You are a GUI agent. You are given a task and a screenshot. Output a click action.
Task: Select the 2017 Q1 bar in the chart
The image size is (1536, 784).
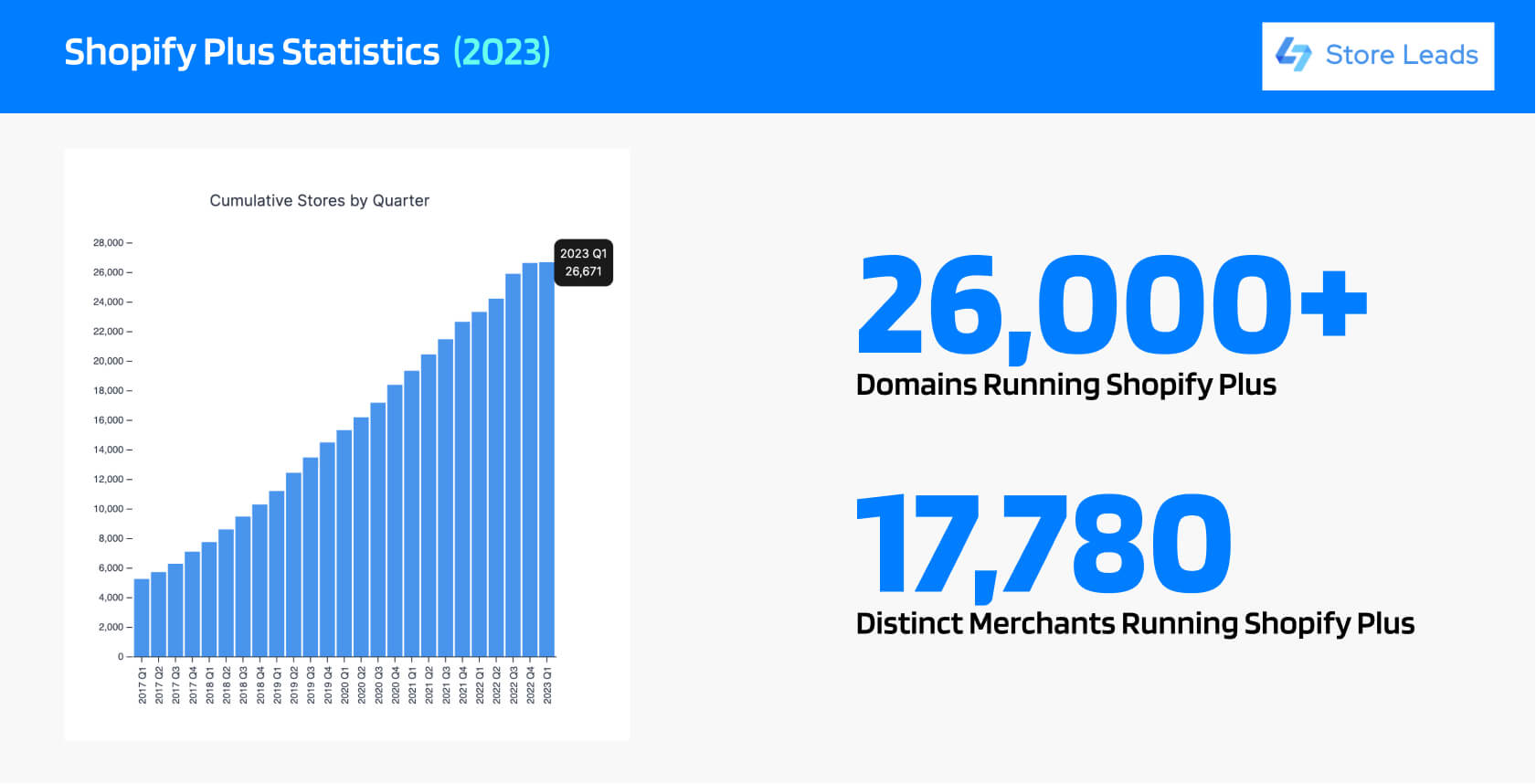coord(142,618)
